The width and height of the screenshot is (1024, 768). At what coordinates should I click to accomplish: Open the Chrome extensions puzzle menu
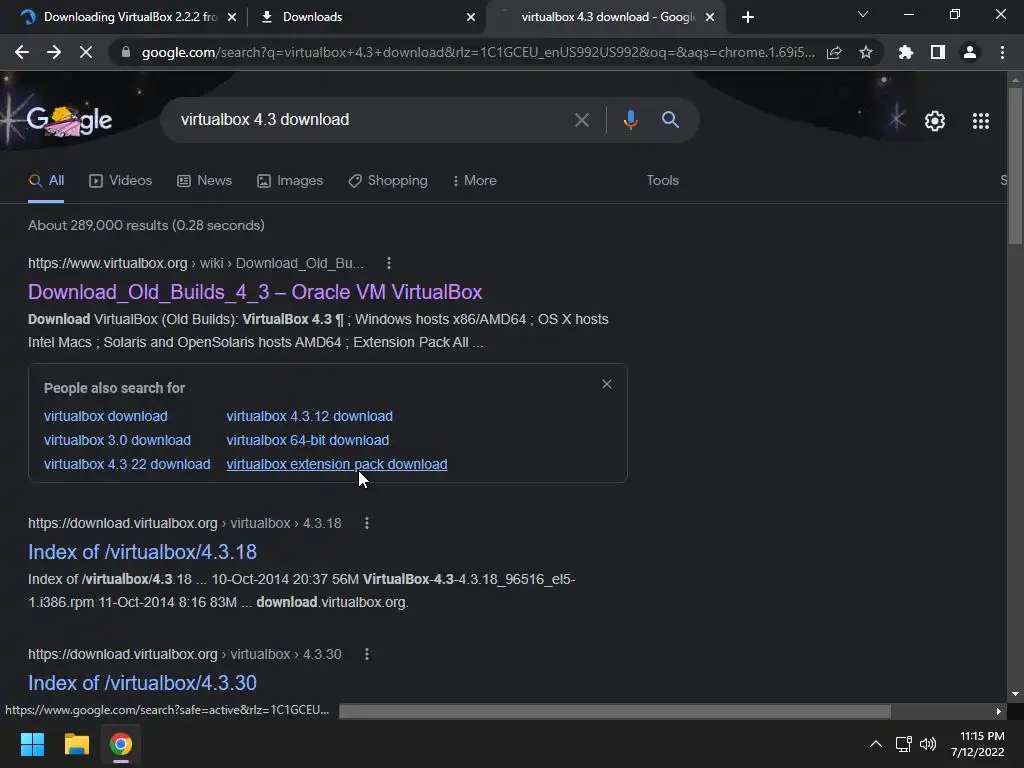(905, 52)
